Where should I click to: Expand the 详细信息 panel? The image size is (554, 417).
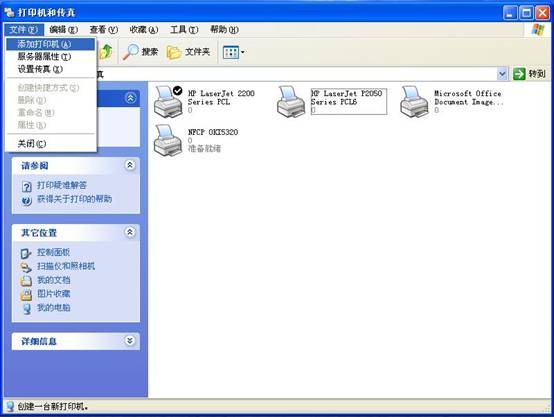[130, 341]
